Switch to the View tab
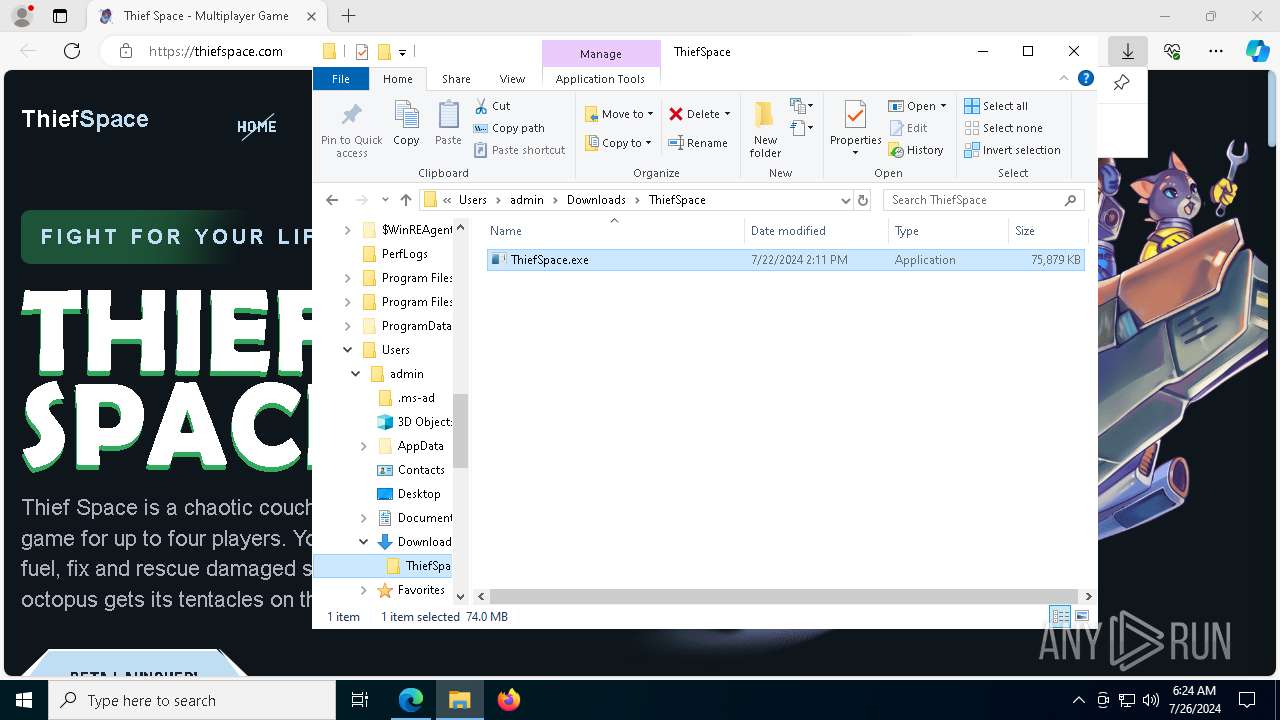Screen dimensions: 1280x720 (512, 79)
